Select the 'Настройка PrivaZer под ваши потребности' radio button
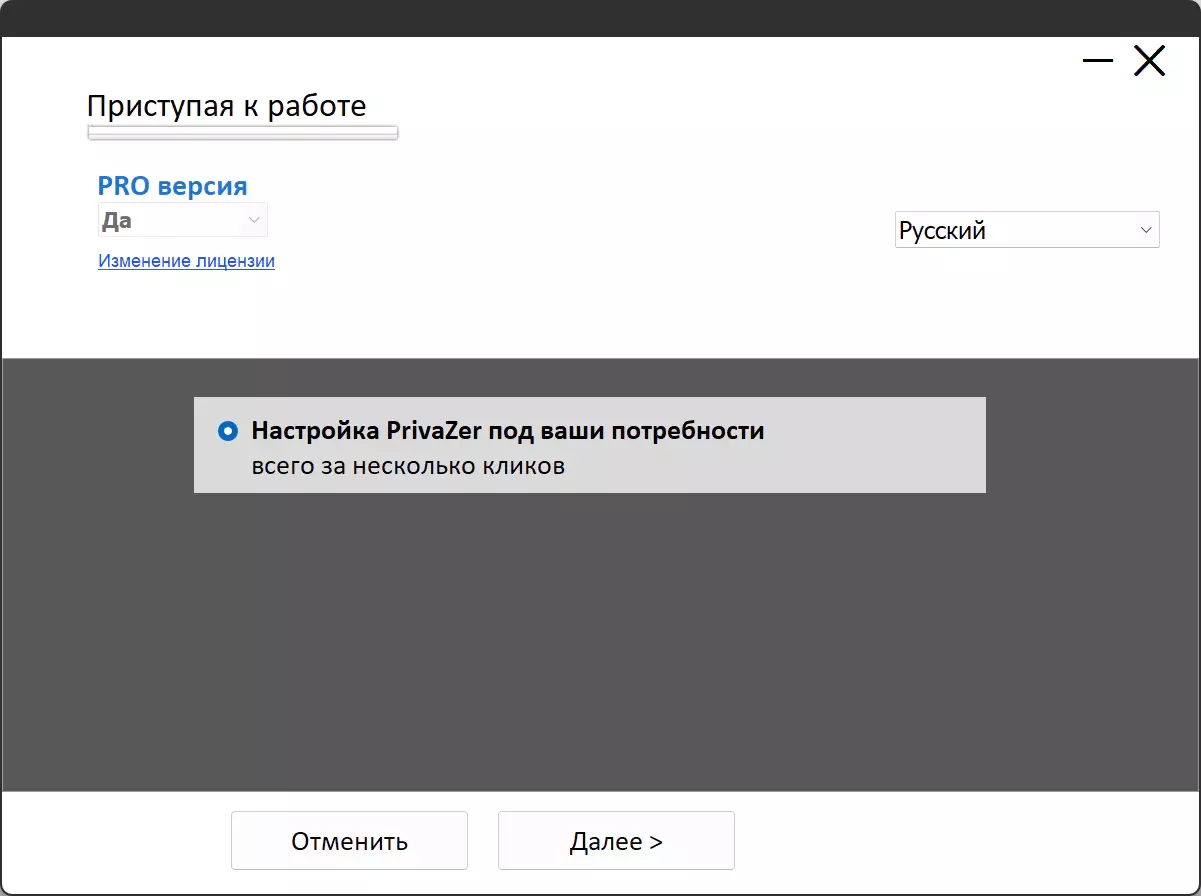The height and width of the screenshot is (896, 1201). (x=228, y=431)
